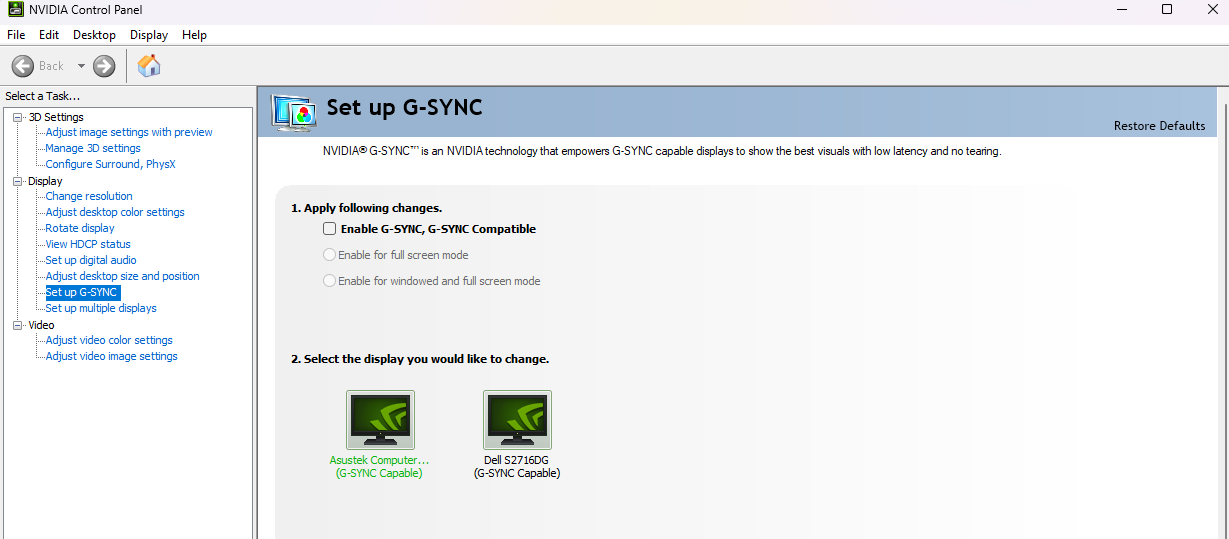This screenshot has width=1229, height=539.
Task: Select Enable for windowed and full screen mode
Action: tap(330, 281)
